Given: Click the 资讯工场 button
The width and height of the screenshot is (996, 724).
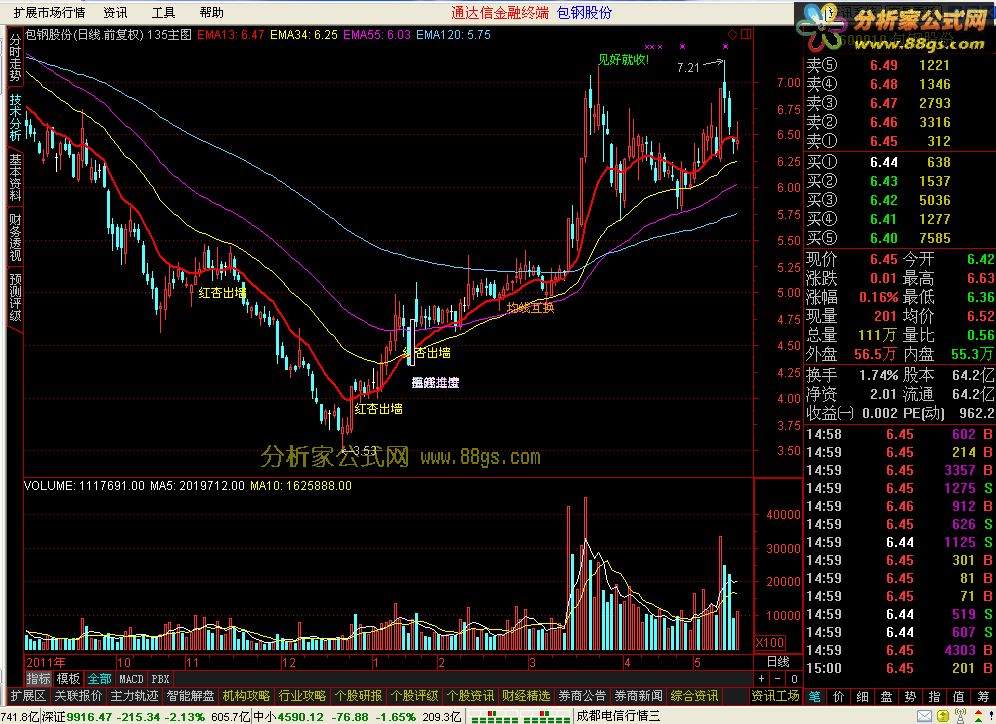Looking at the screenshot, I should click(x=775, y=696).
